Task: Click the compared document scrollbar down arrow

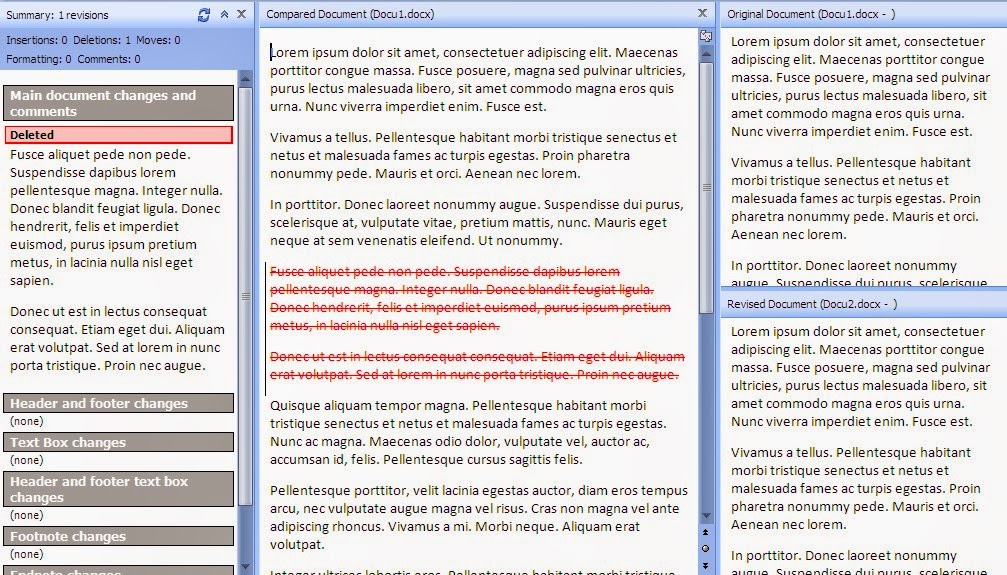Action: pyautogui.click(x=706, y=516)
